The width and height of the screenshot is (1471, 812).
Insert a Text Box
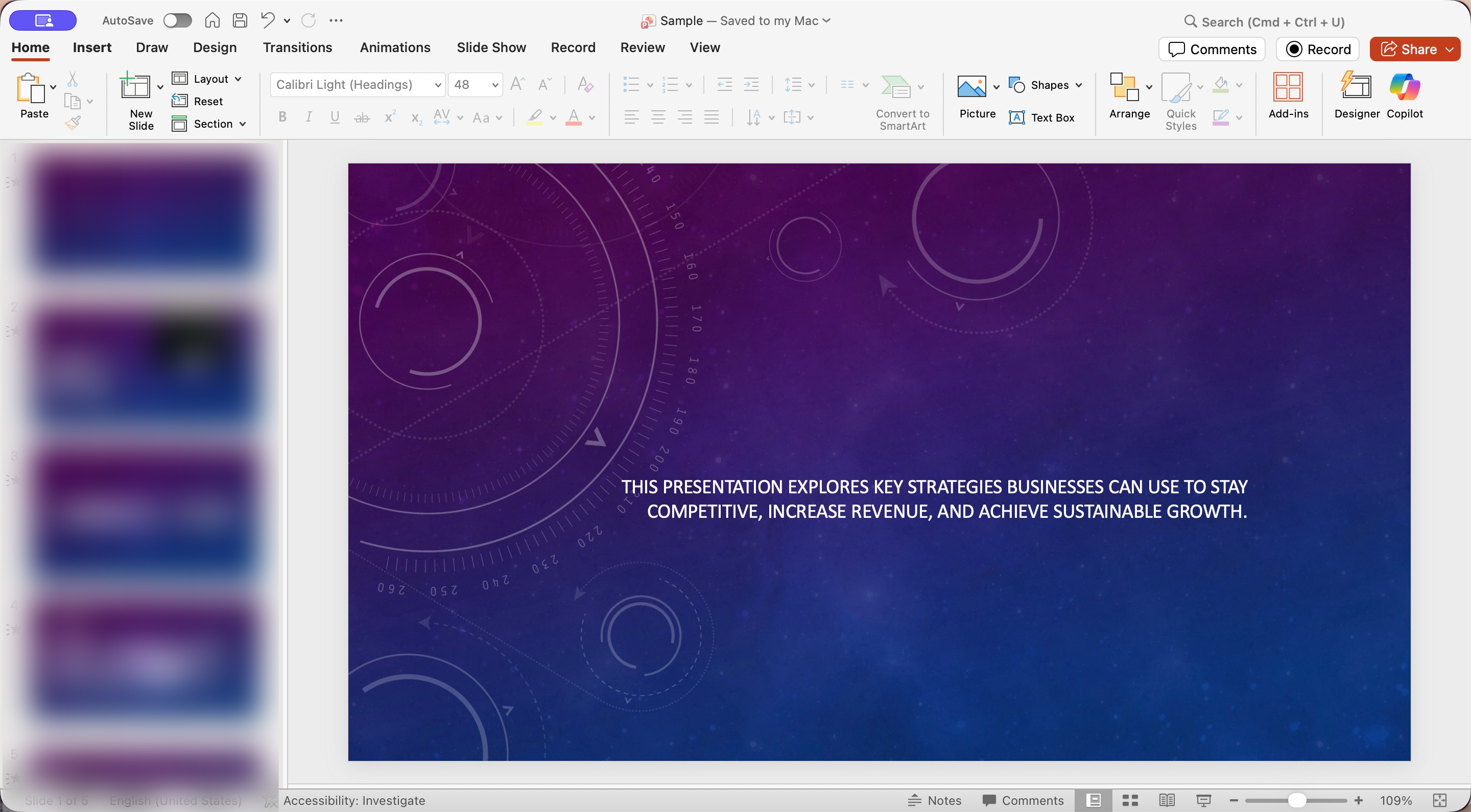[x=1041, y=117]
